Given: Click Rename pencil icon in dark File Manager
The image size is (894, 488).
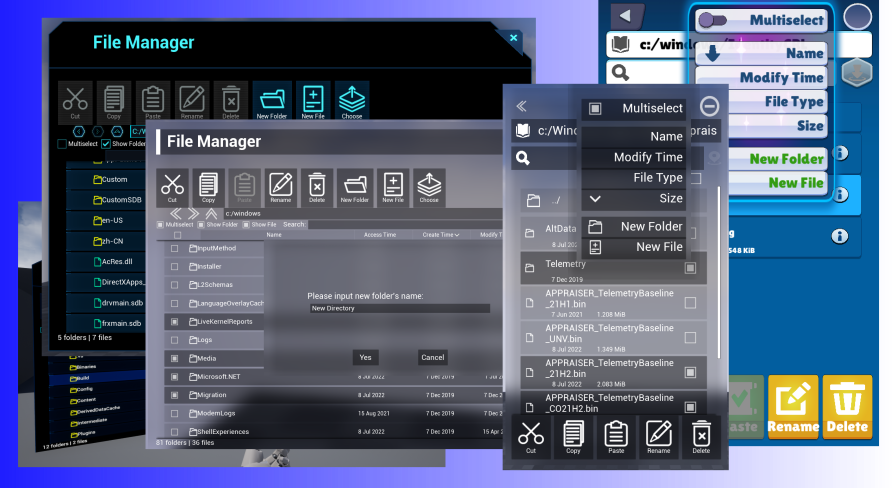Looking at the screenshot, I should pyautogui.click(x=192, y=101).
